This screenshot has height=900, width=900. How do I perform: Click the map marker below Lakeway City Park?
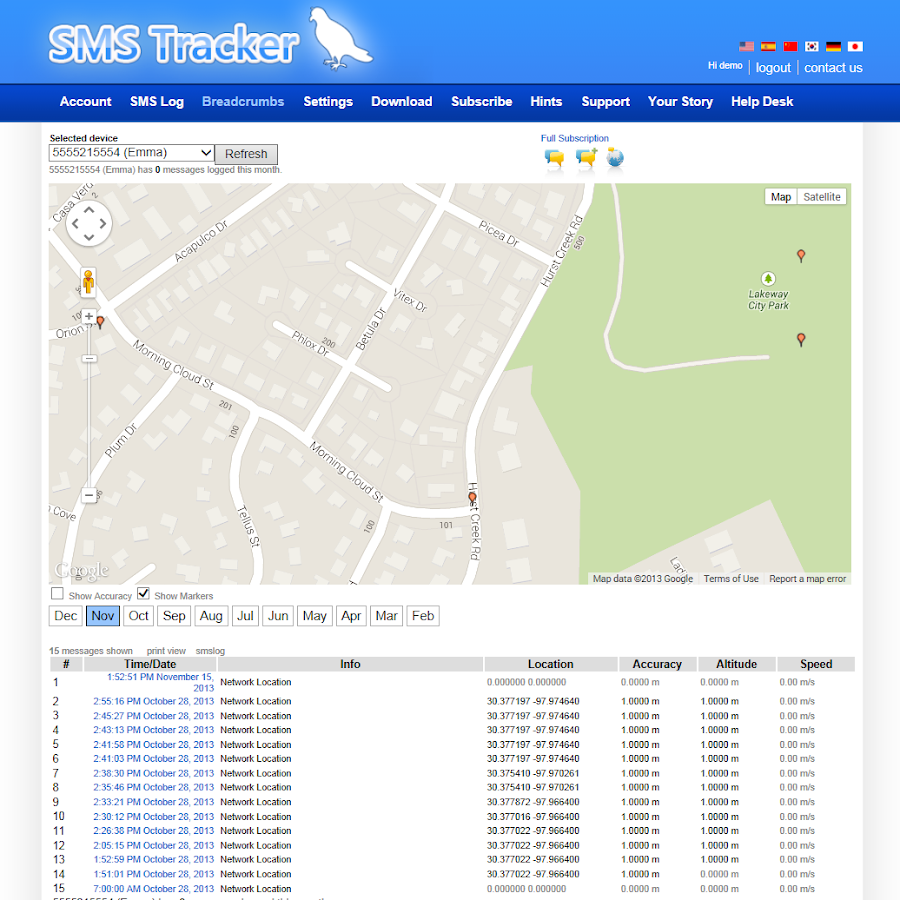[801, 340]
